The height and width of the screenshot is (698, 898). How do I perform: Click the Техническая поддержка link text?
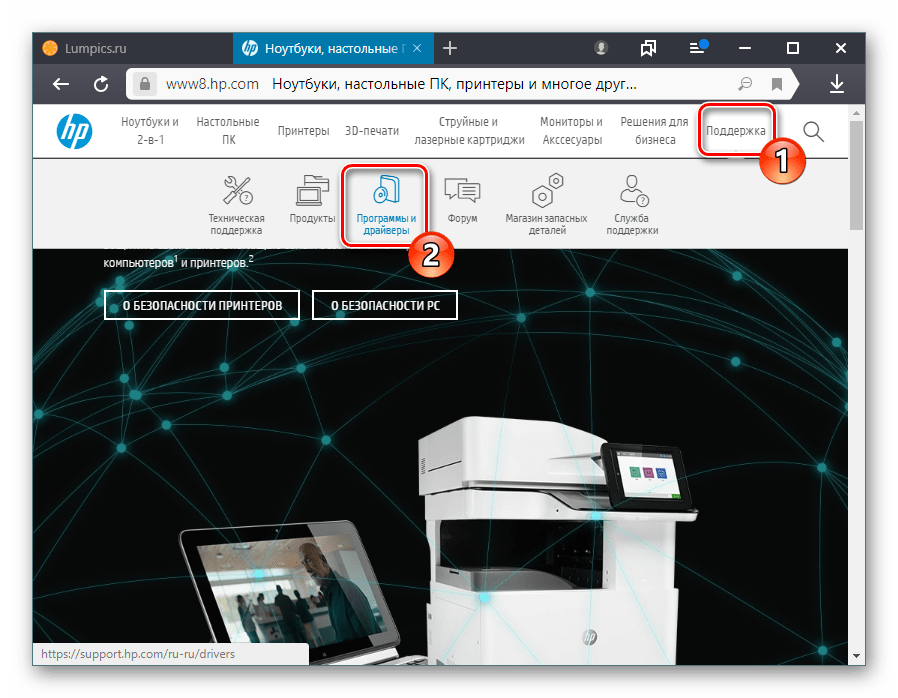coord(236,224)
